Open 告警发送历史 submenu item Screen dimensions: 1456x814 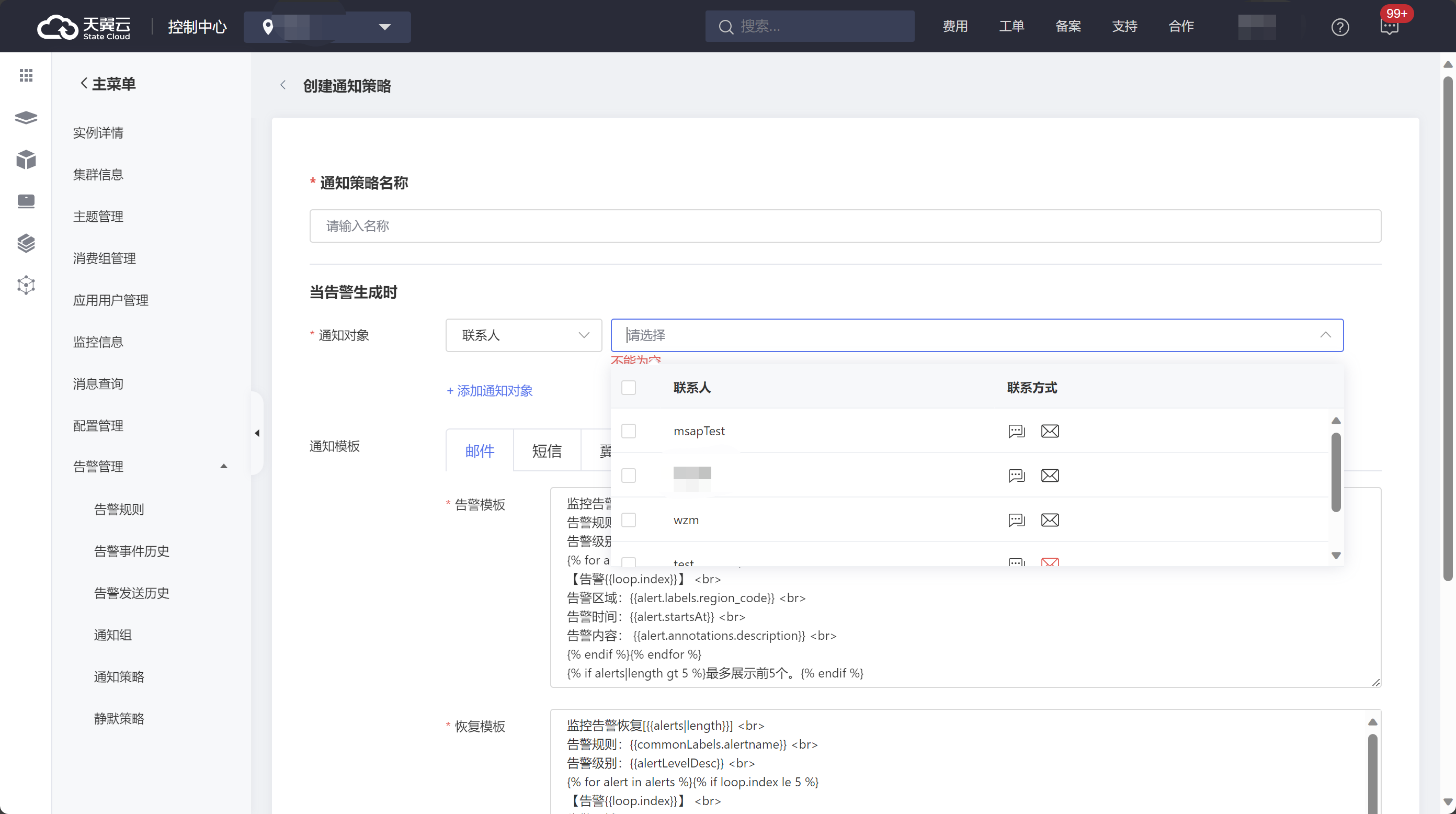(x=132, y=593)
